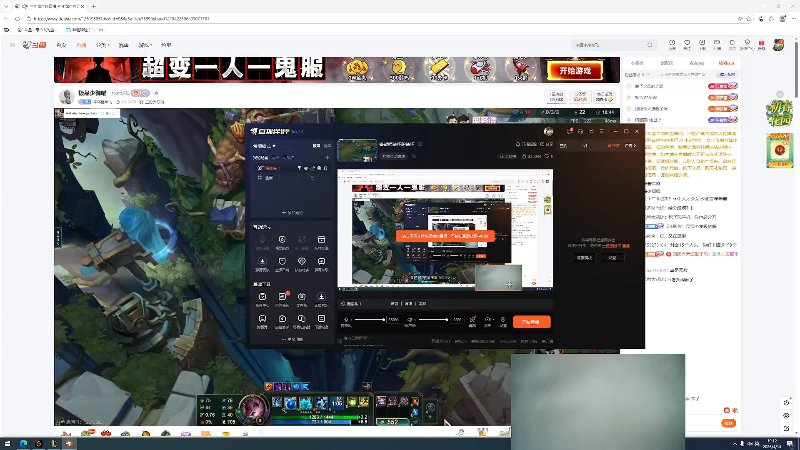The width and height of the screenshot is (800, 450).
Task: Click the send button below the chat input
Action: (729, 423)
